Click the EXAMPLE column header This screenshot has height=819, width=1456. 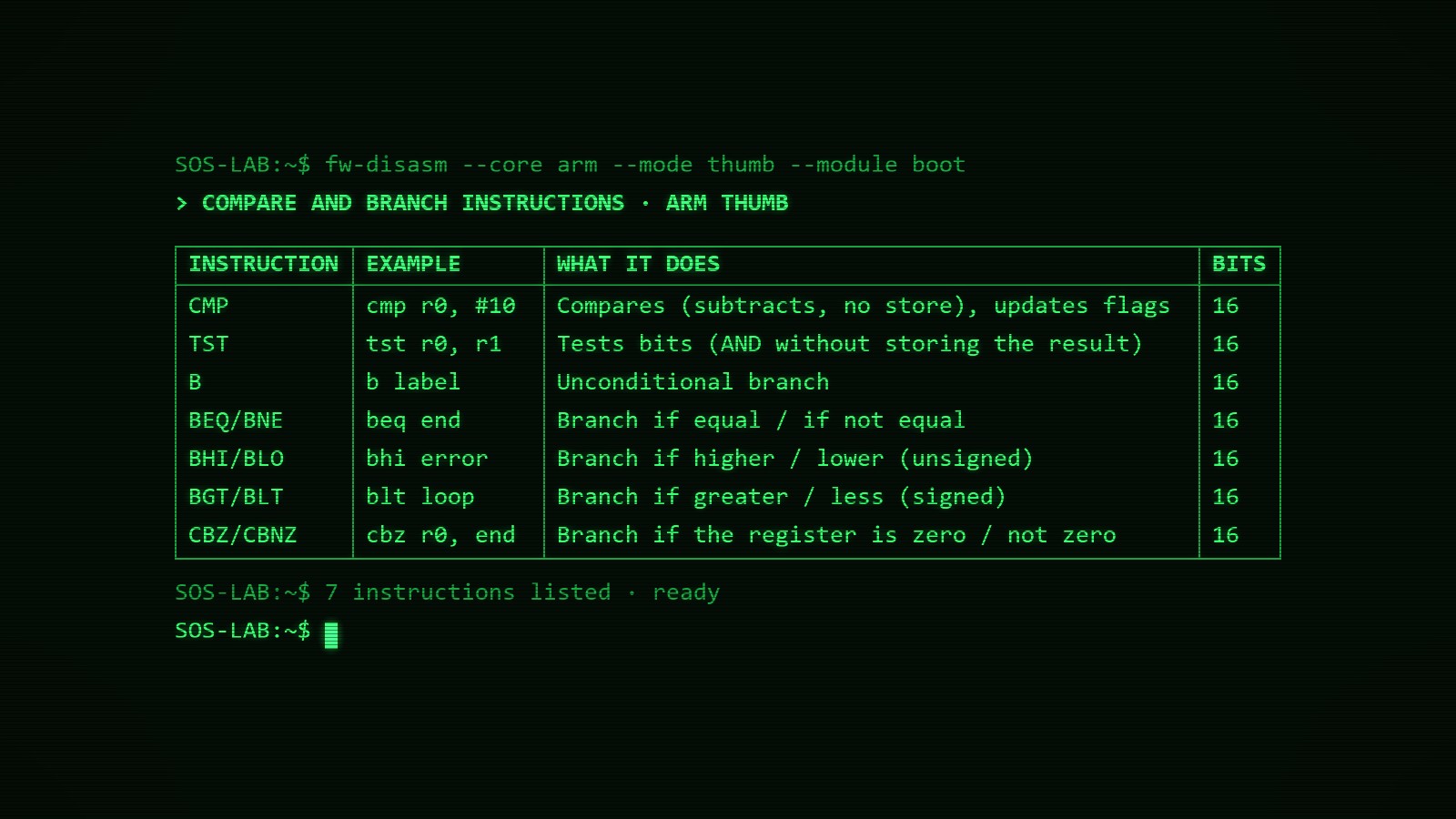click(x=413, y=264)
